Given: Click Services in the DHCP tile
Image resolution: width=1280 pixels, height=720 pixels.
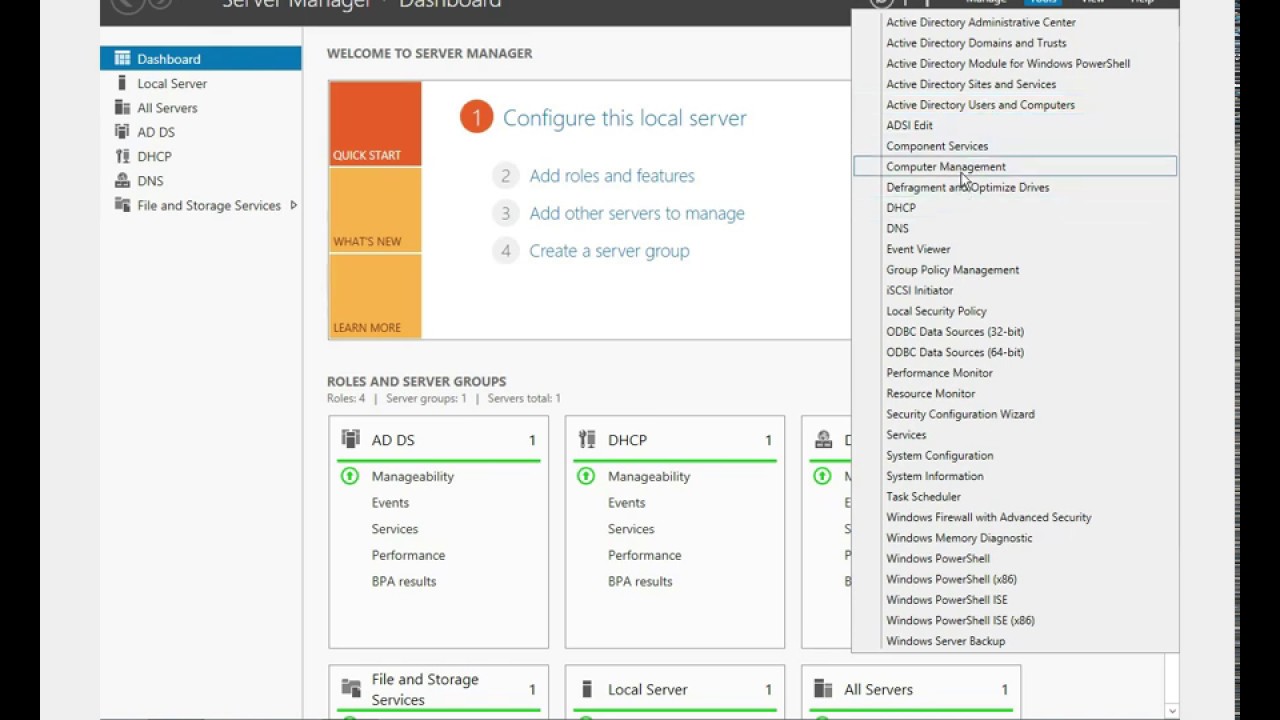Looking at the screenshot, I should coord(631,529).
